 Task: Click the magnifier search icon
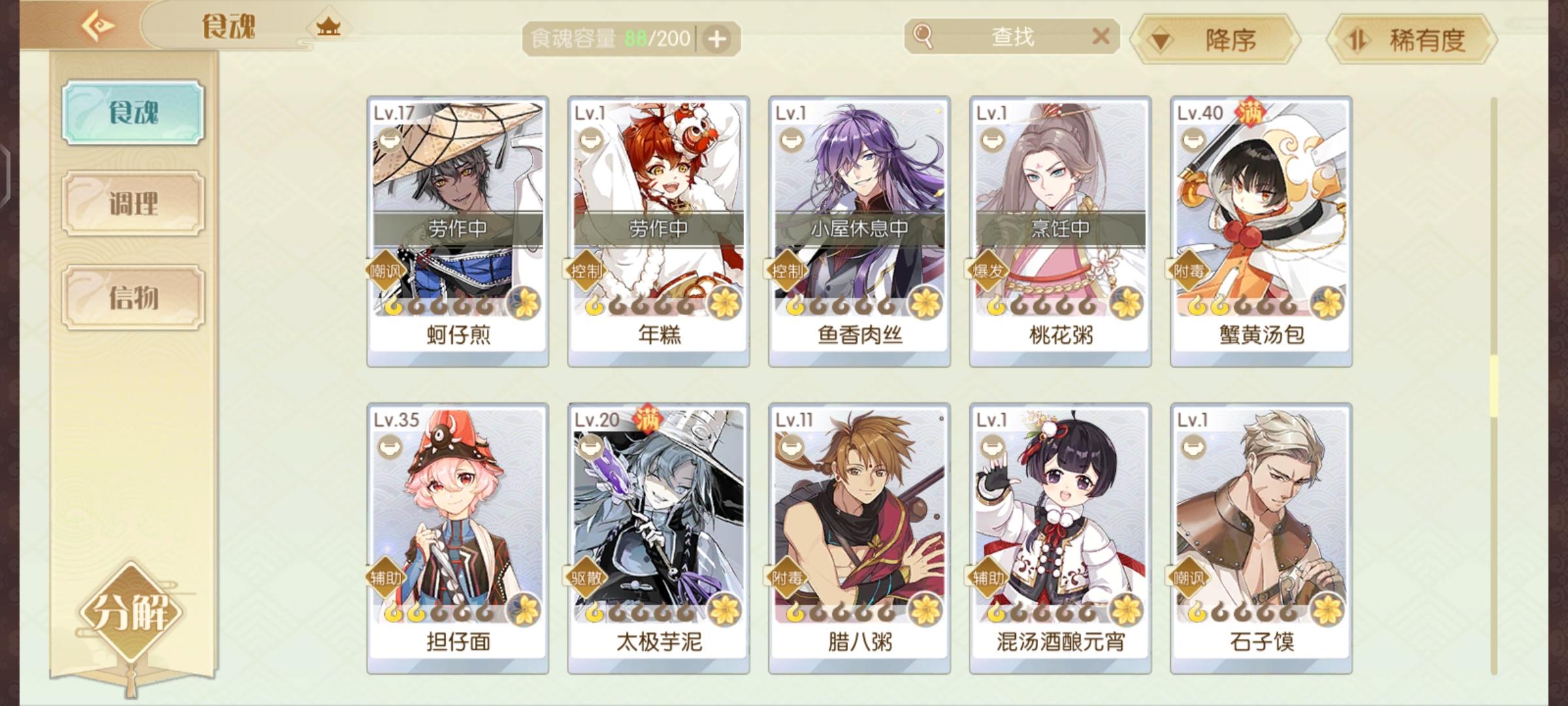(923, 35)
